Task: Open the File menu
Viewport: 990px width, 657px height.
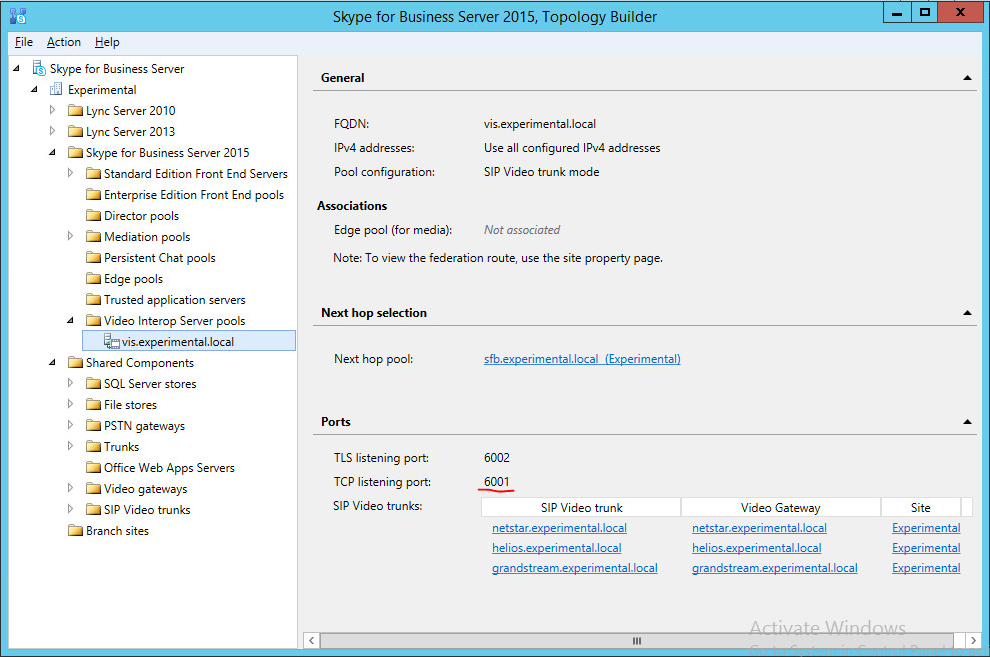Action: 24,42
